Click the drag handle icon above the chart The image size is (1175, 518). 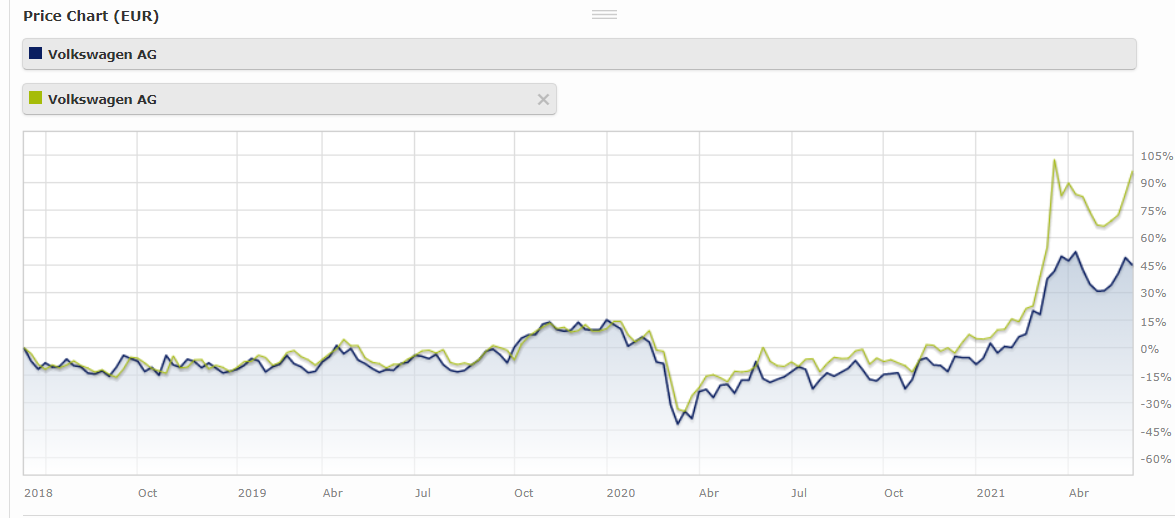point(604,14)
